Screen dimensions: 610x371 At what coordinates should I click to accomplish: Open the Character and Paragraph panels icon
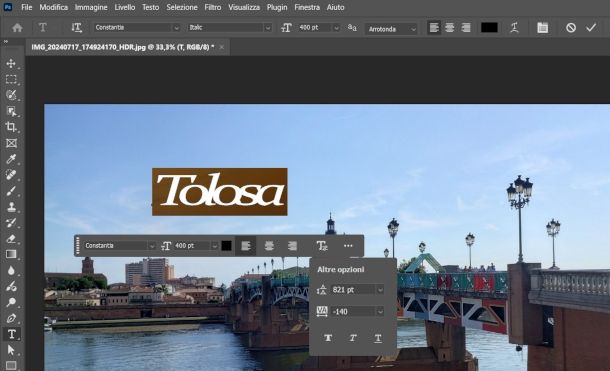(x=542, y=28)
